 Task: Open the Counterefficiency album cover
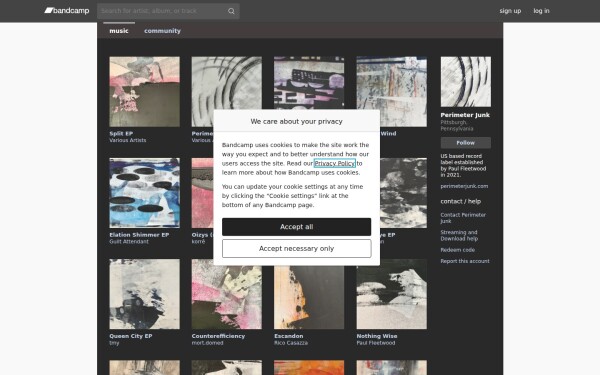point(227,294)
